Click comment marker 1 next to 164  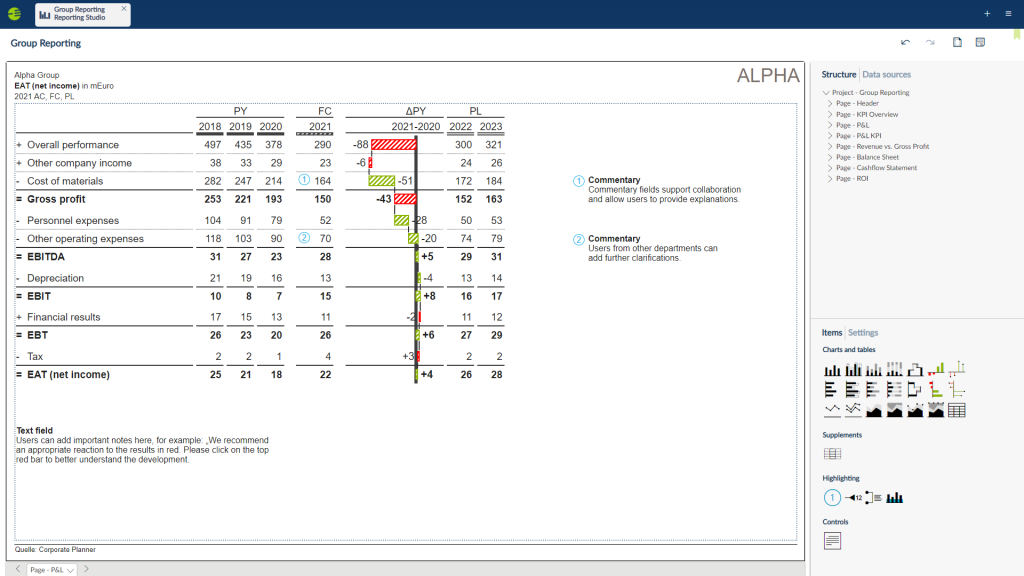pos(304,181)
